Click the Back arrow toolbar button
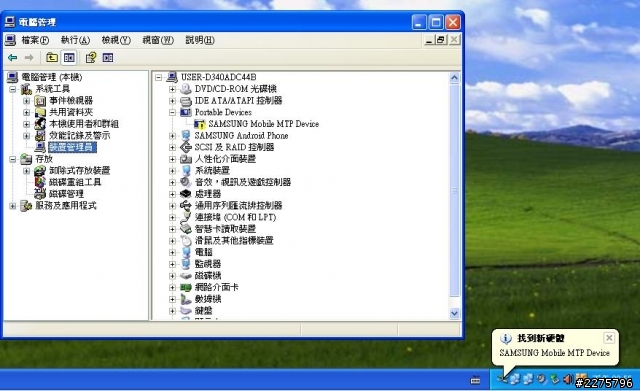This screenshot has height=391, width=640. coord(13,58)
